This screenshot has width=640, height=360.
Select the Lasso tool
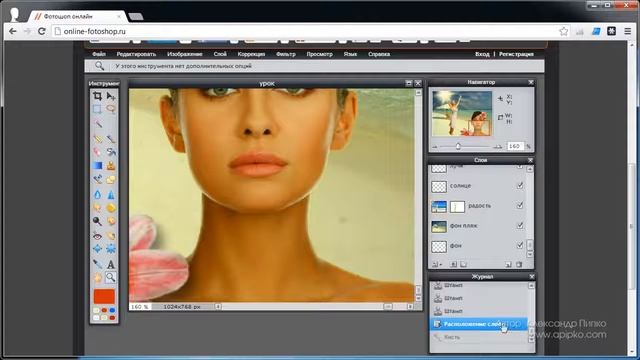coord(111,109)
